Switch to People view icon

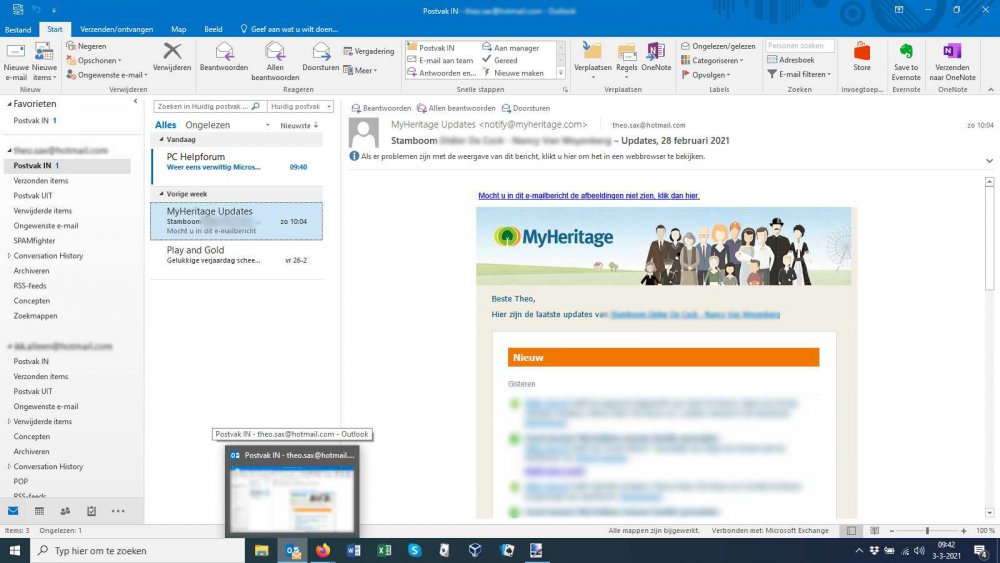point(65,511)
